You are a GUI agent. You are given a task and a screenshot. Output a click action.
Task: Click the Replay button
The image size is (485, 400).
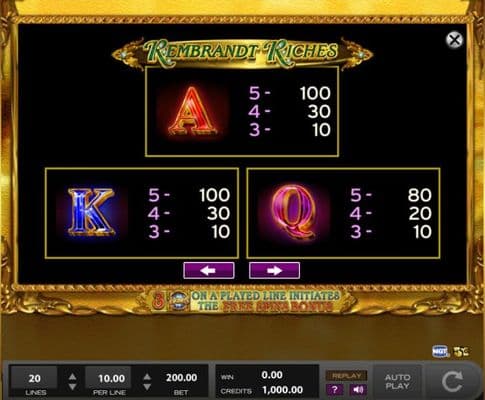[346, 376]
